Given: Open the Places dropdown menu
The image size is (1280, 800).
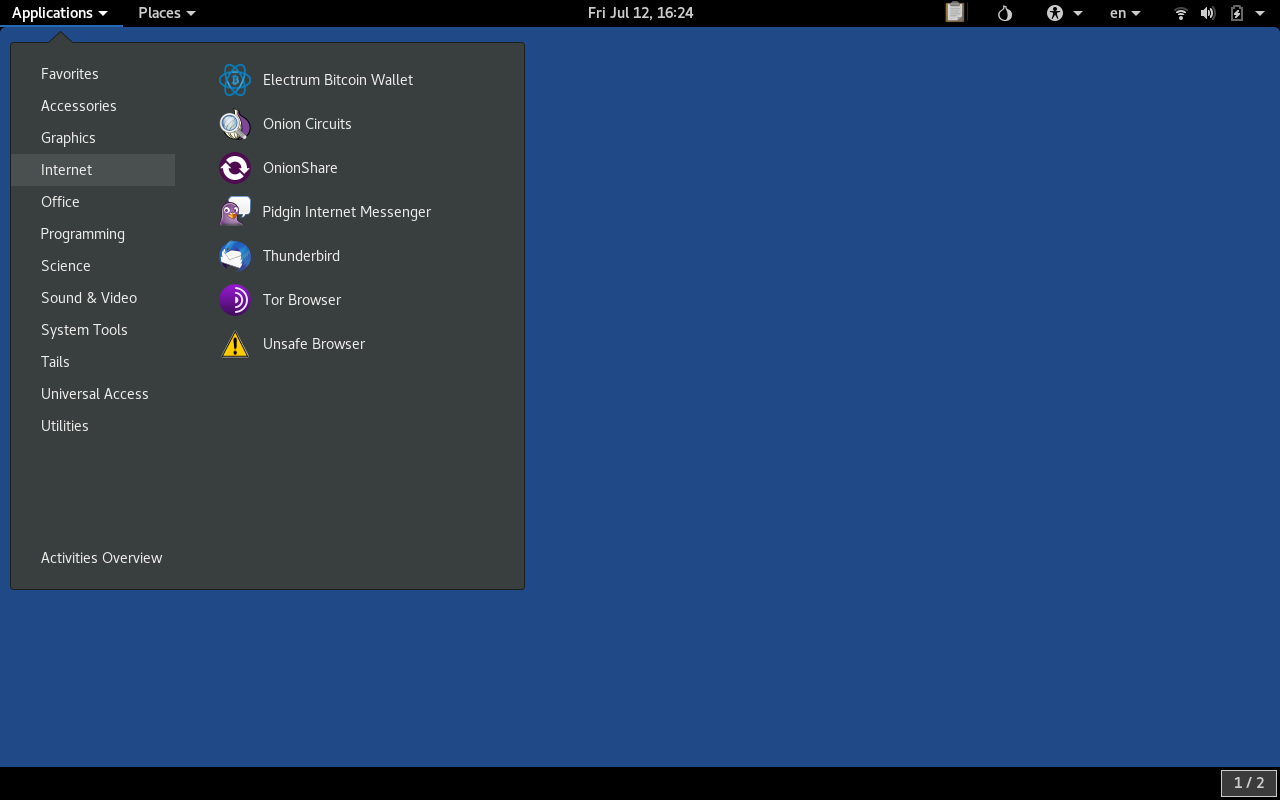Looking at the screenshot, I should 167,13.
